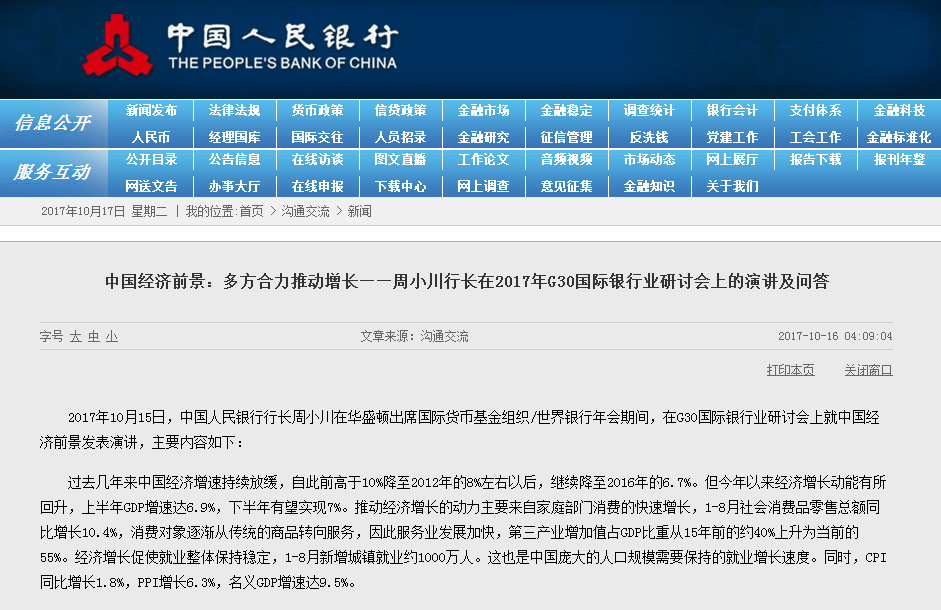The height and width of the screenshot is (610, 941).
Task: Open 党建工作 section
Action: [732, 137]
